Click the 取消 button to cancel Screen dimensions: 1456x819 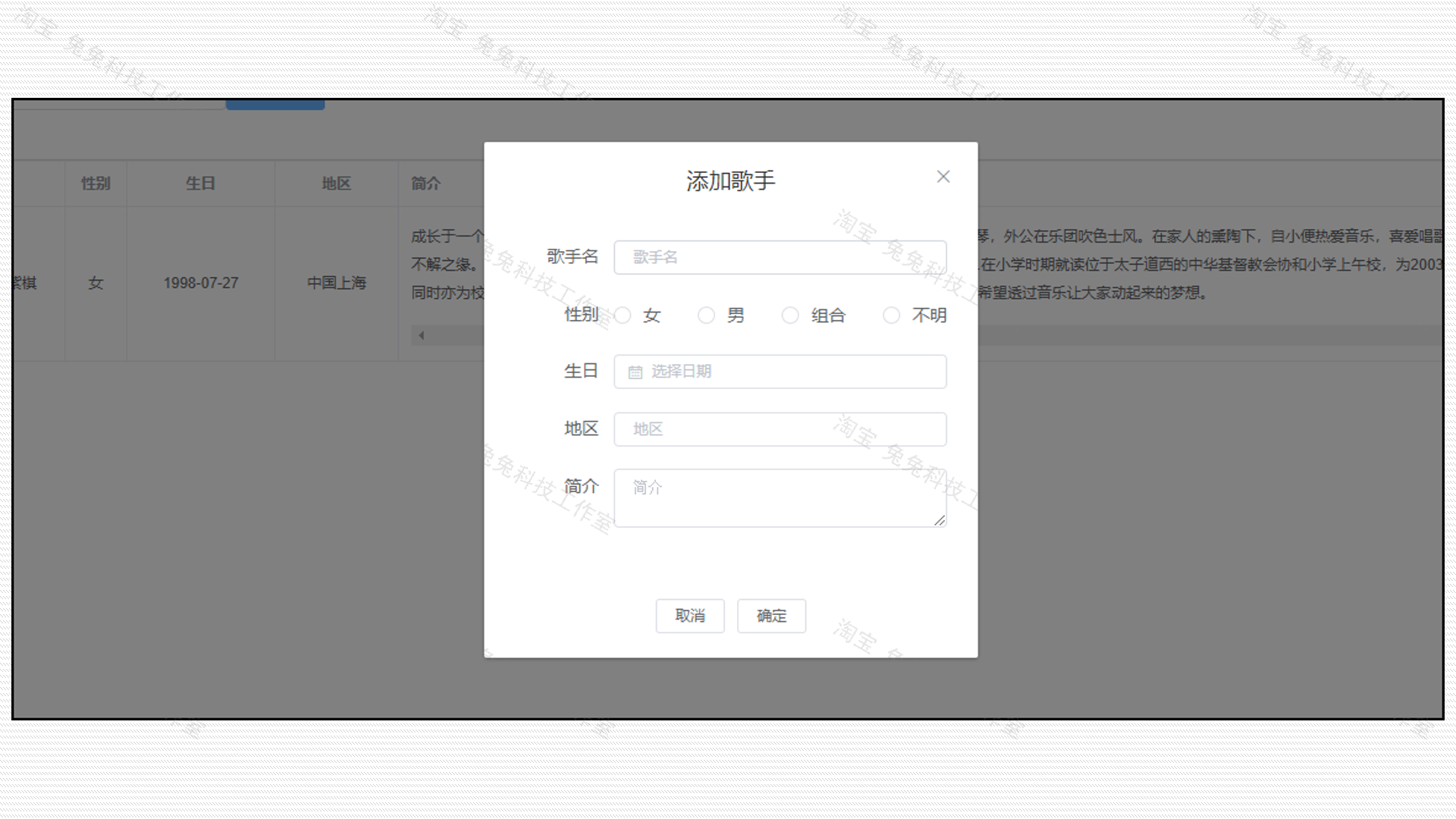click(x=689, y=616)
